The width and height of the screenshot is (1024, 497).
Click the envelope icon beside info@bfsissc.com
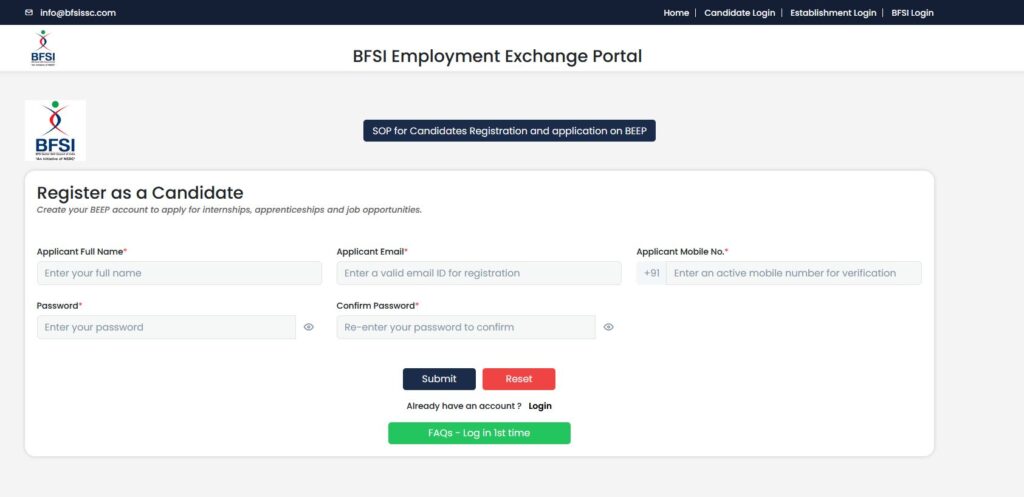coord(29,13)
